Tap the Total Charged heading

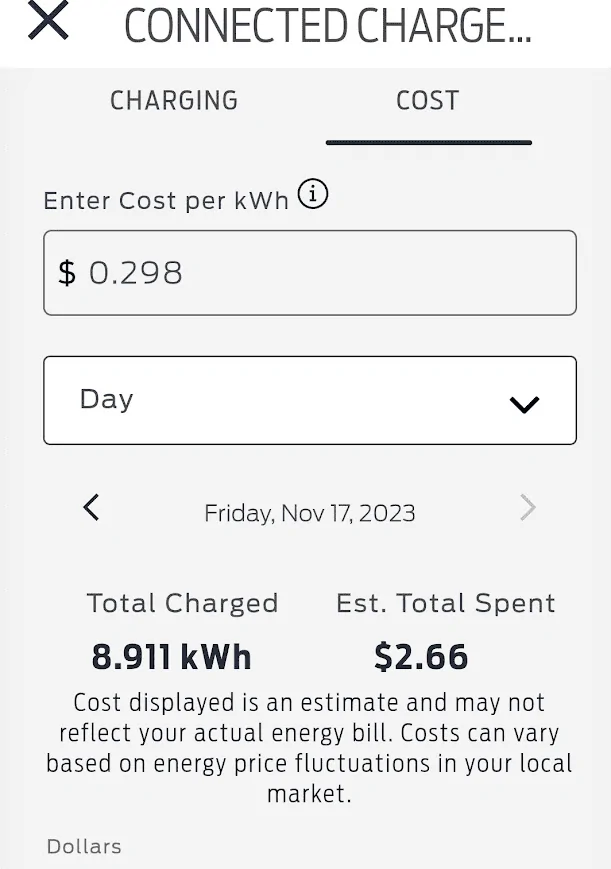182,603
